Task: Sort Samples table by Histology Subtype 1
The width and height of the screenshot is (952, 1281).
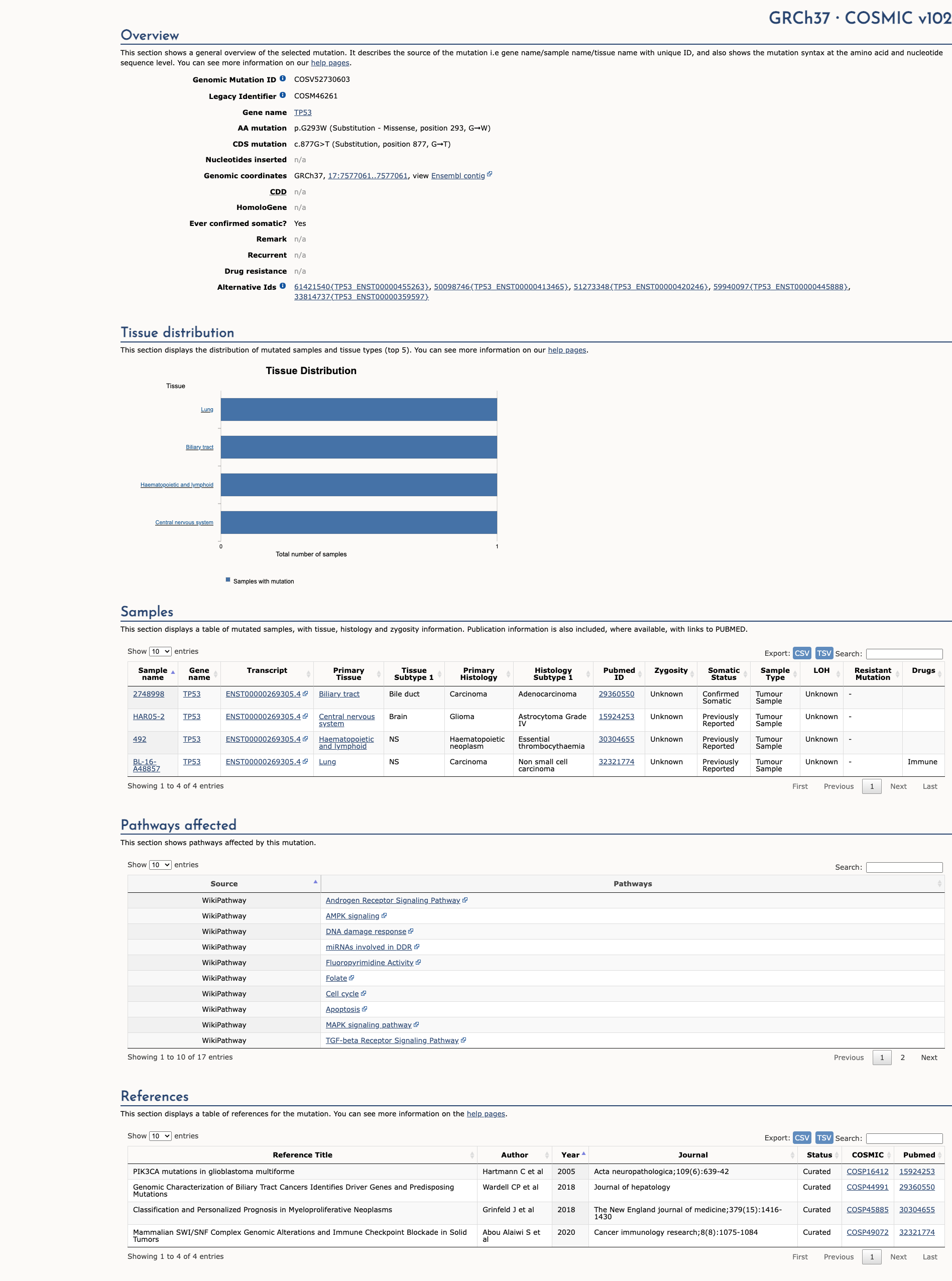Action: (x=553, y=674)
